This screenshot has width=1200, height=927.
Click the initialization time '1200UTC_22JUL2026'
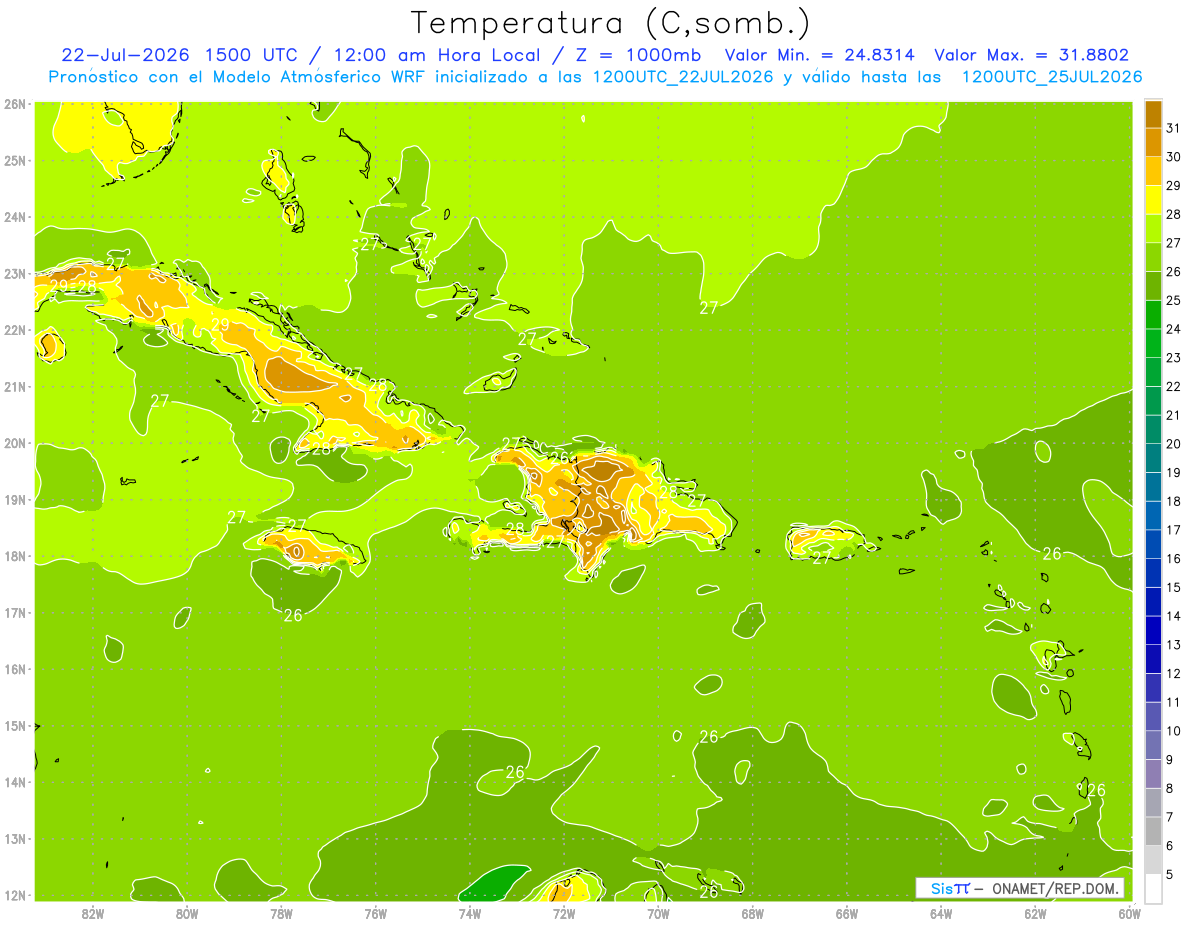point(684,77)
